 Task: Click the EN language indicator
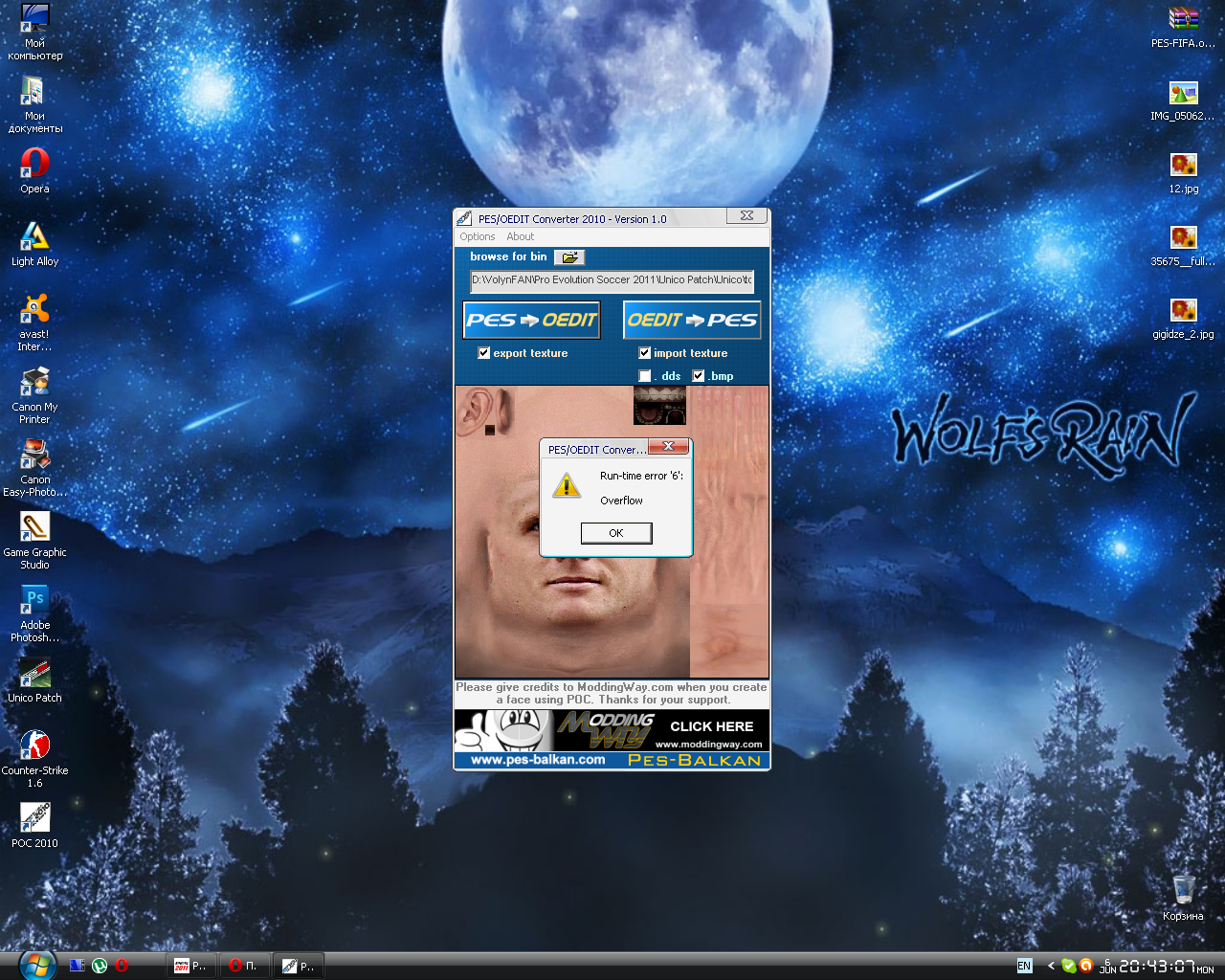click(1025, 966)
